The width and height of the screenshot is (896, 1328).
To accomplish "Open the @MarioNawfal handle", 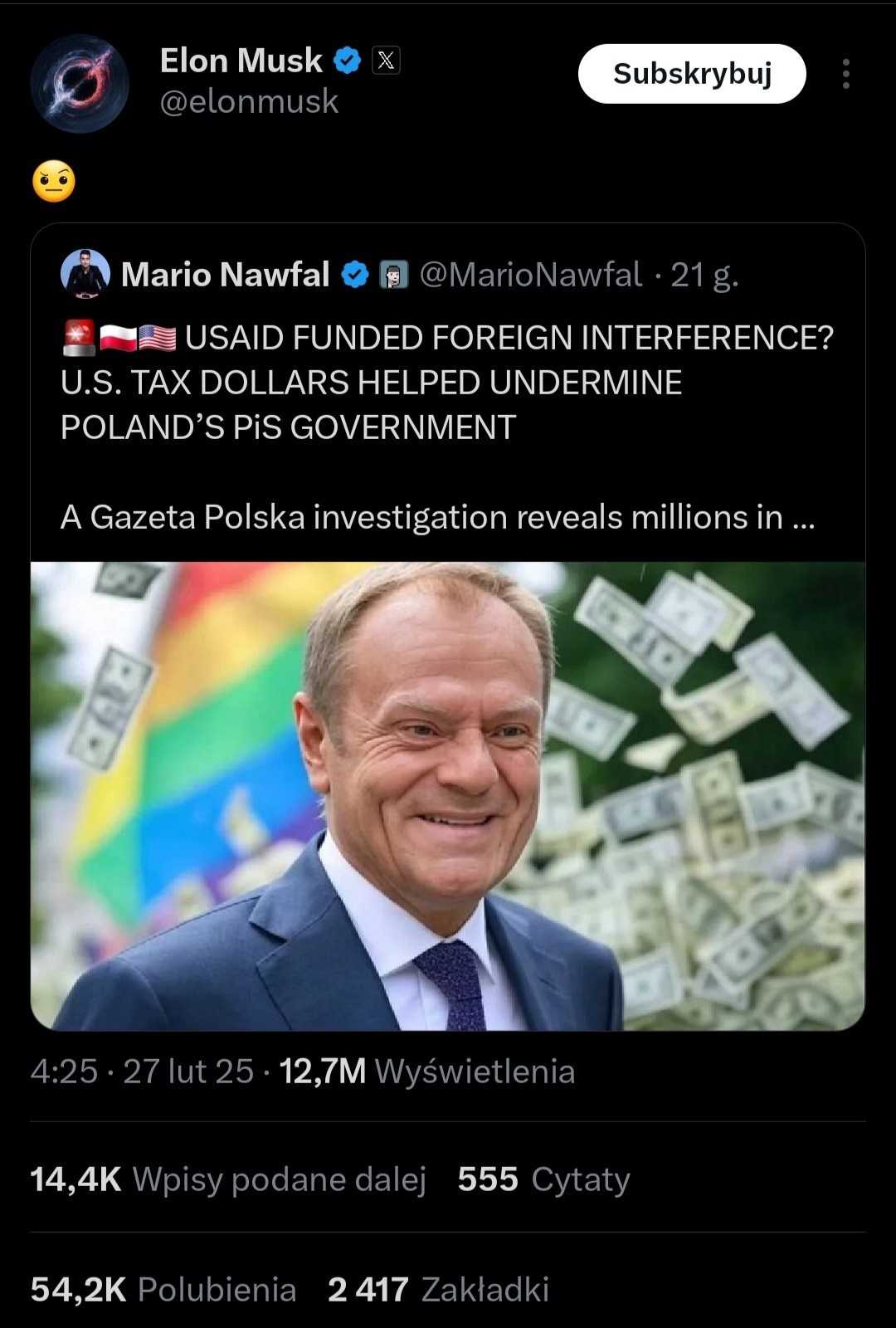I will [x=531, y=275].
